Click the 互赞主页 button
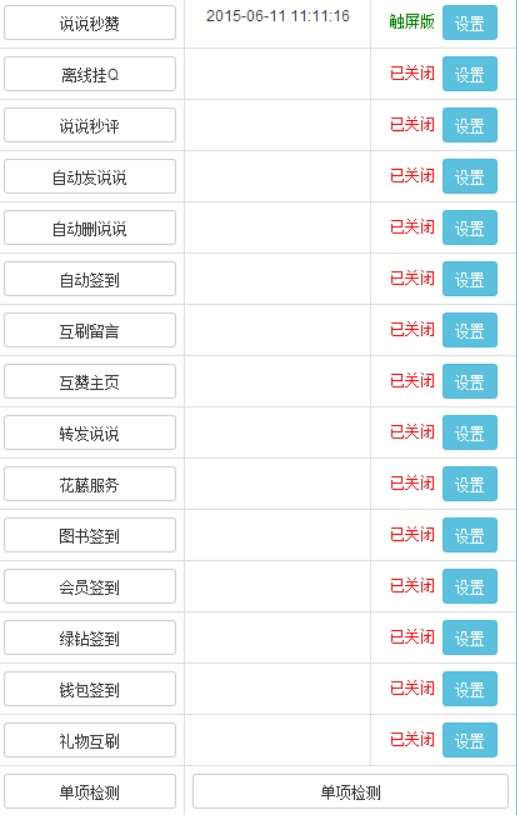The height and width of the screenshot is (815, 517). click(x=89, y=382)
